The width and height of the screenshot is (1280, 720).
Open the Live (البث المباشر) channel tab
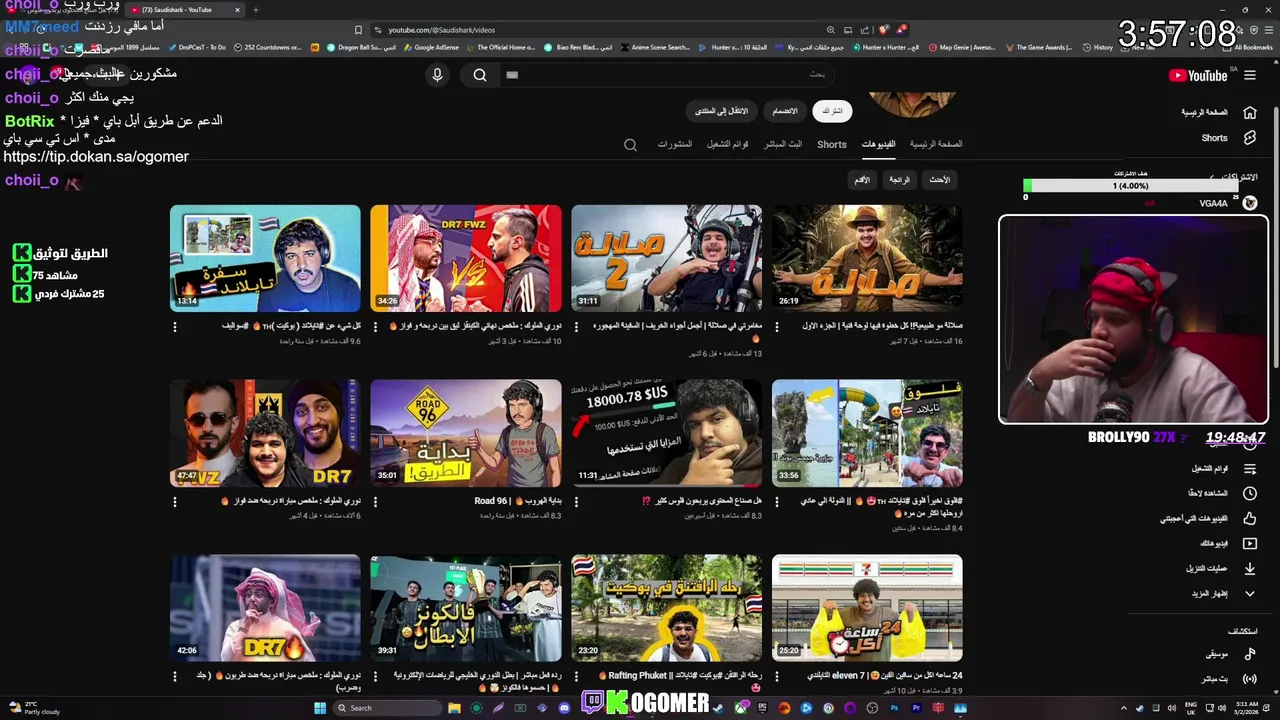783,144
